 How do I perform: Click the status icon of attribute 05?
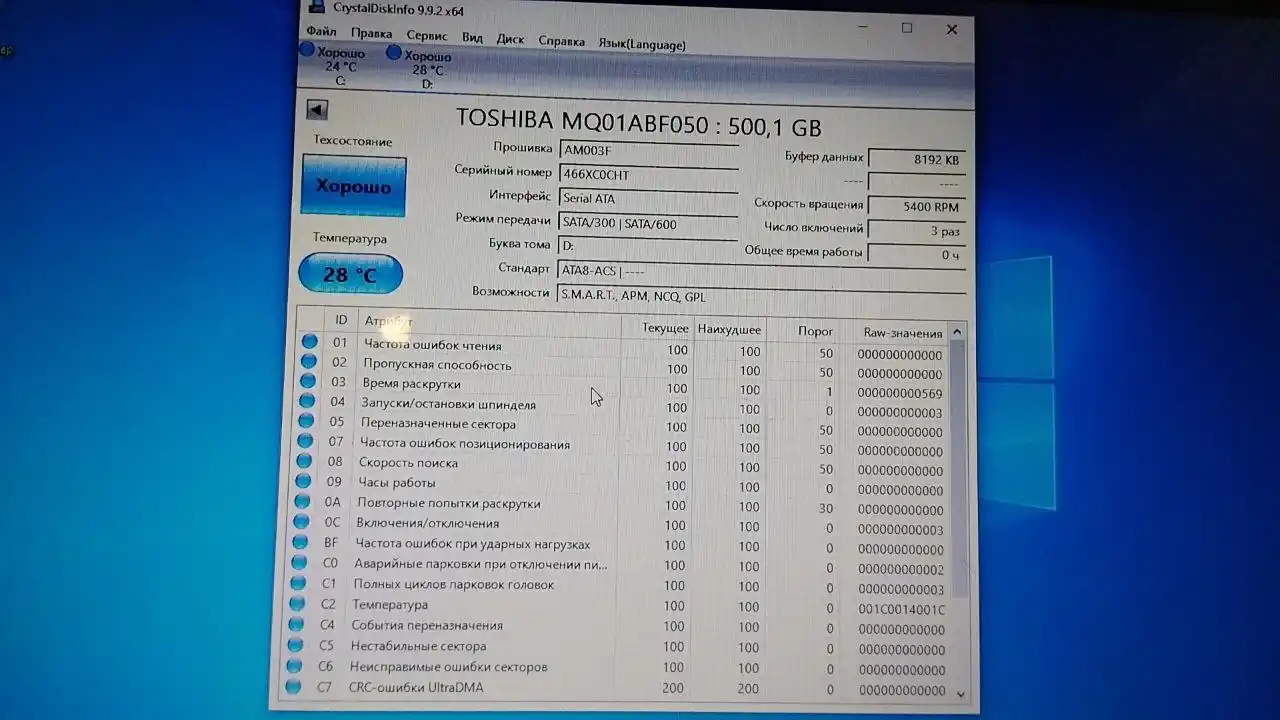tap(306, 421)
